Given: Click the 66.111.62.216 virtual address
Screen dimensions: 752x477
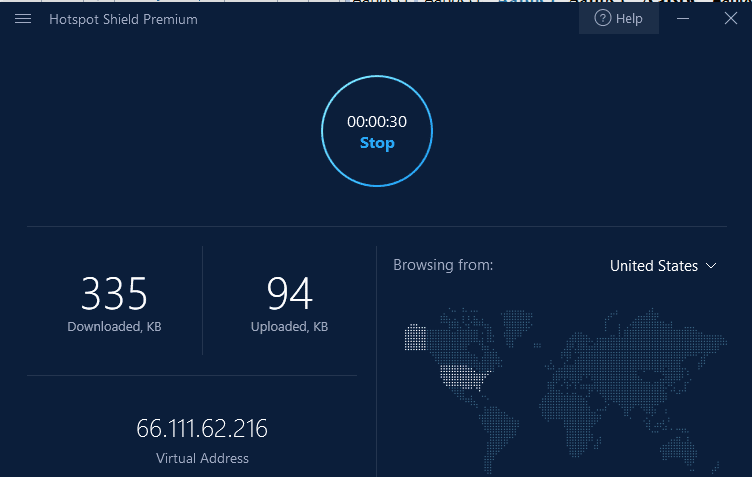Looking at the screenshot, I should pyautogui.click(x=202, y=429).
